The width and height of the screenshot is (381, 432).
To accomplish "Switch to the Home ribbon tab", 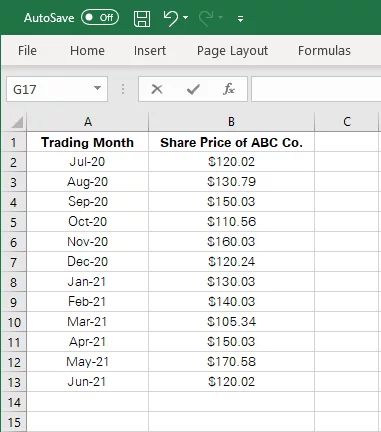I will point(87,51).
